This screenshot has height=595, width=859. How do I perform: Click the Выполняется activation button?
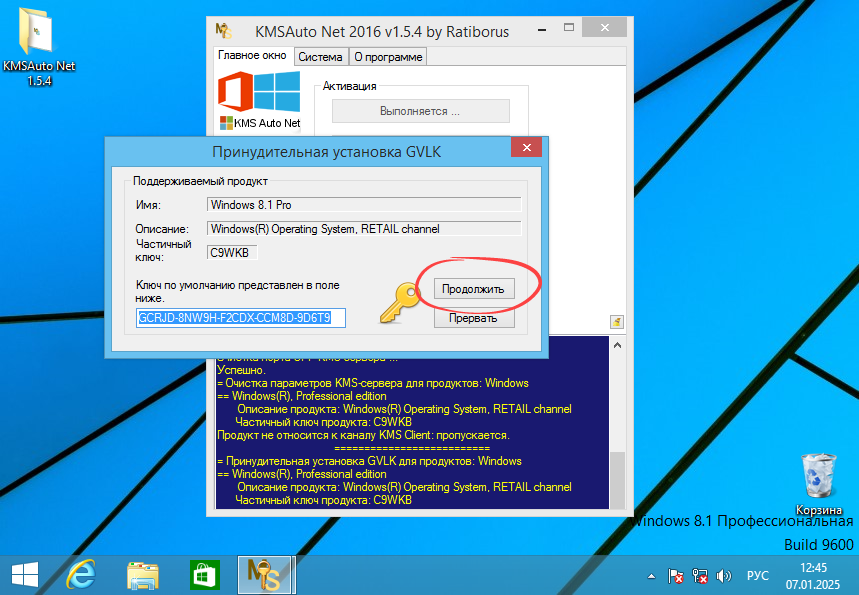[x=420, y=110]
